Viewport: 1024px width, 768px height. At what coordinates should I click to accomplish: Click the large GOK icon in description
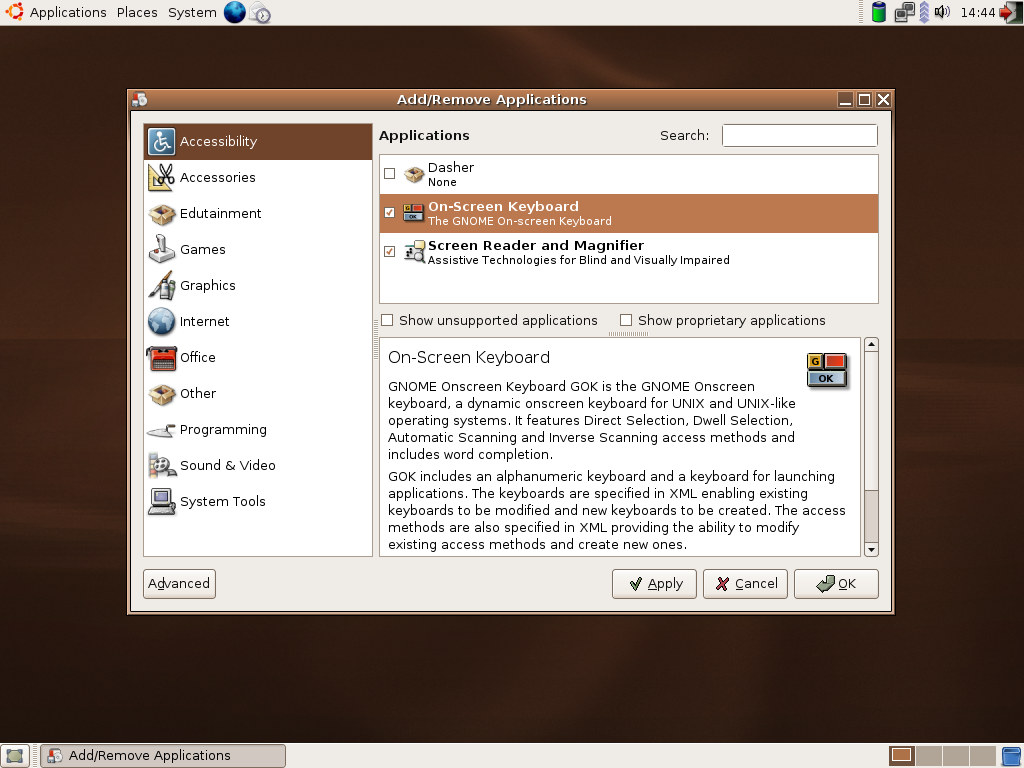827,370
